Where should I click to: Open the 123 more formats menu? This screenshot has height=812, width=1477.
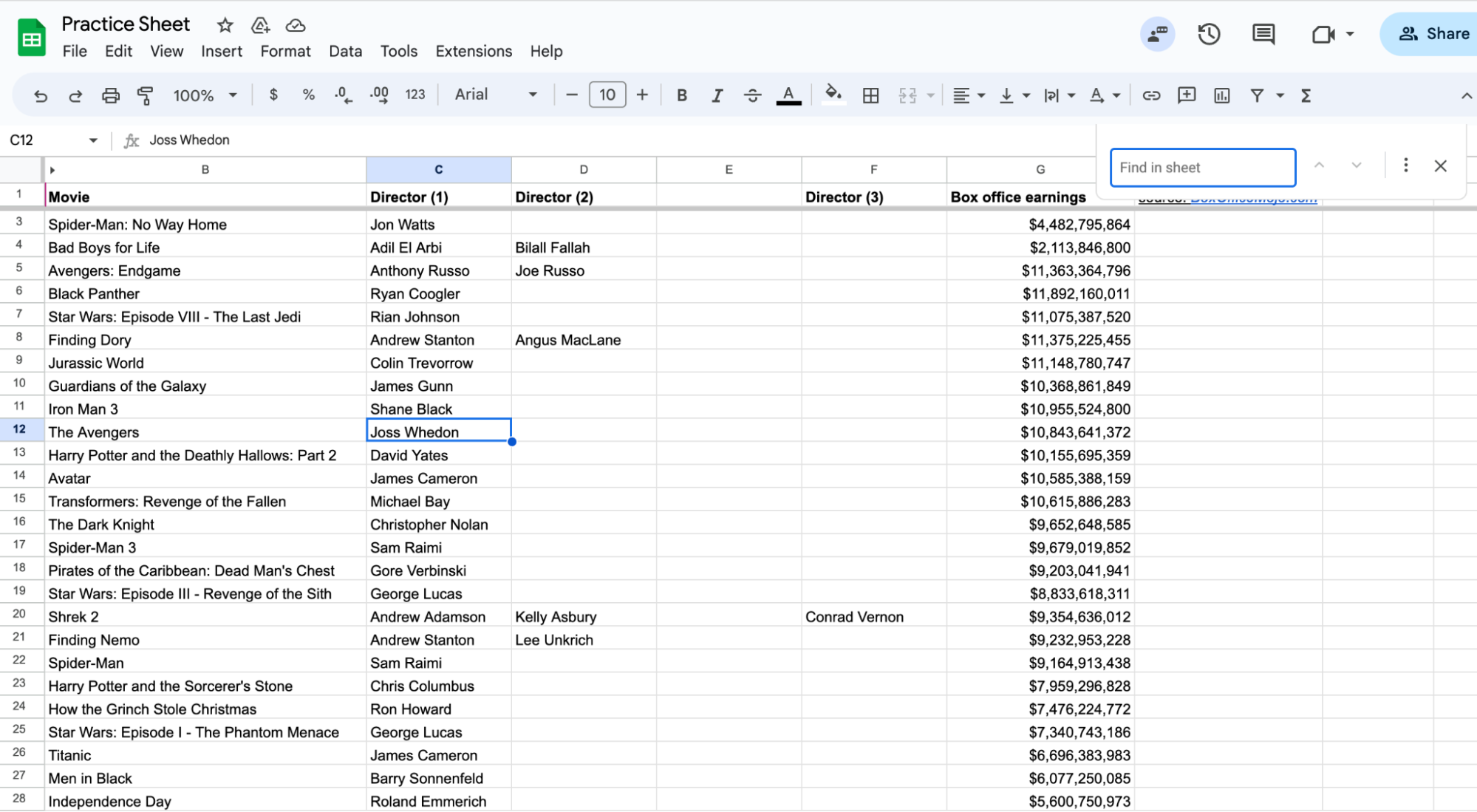point(415,95)
